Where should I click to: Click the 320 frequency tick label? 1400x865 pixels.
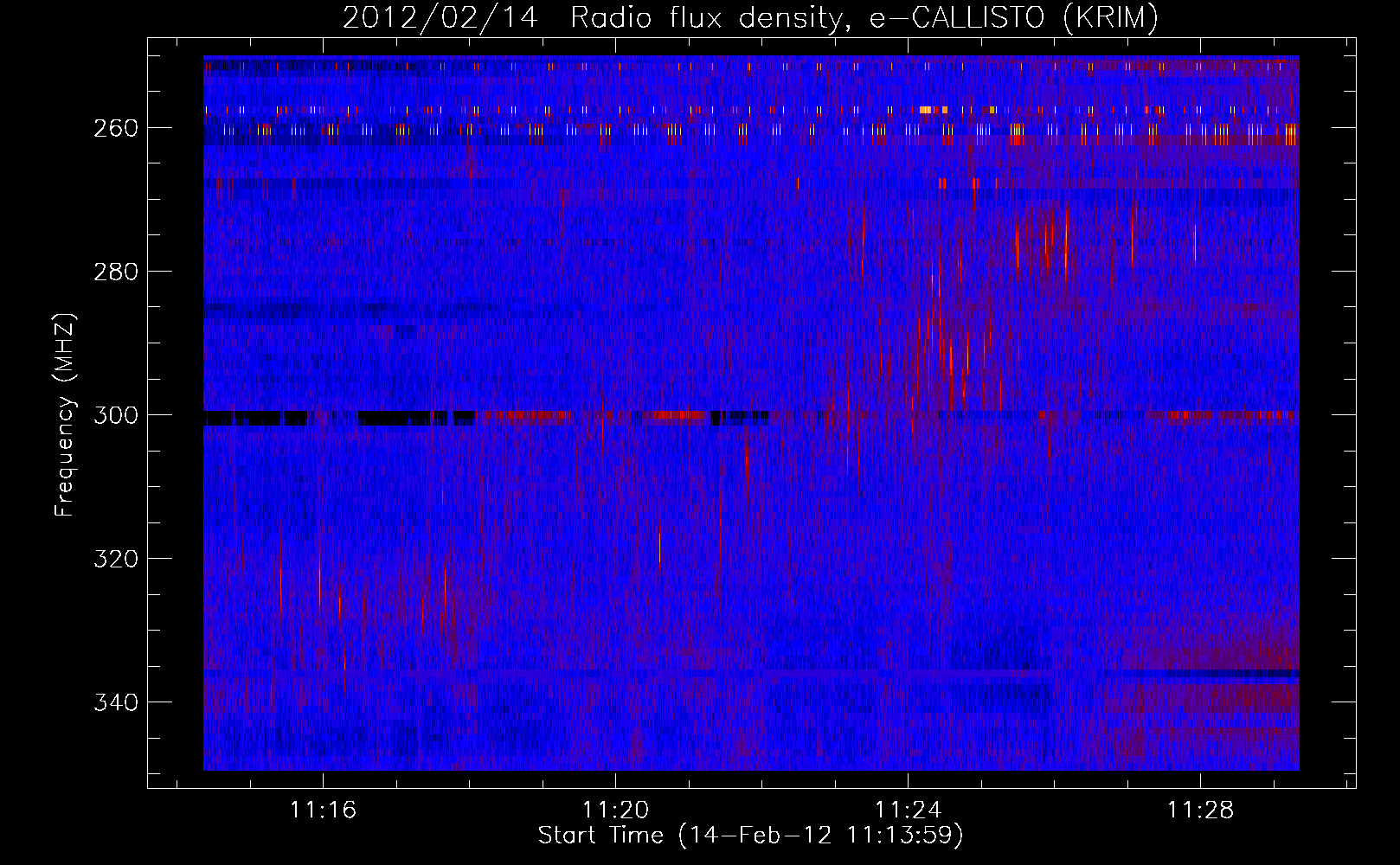[115, 559]
